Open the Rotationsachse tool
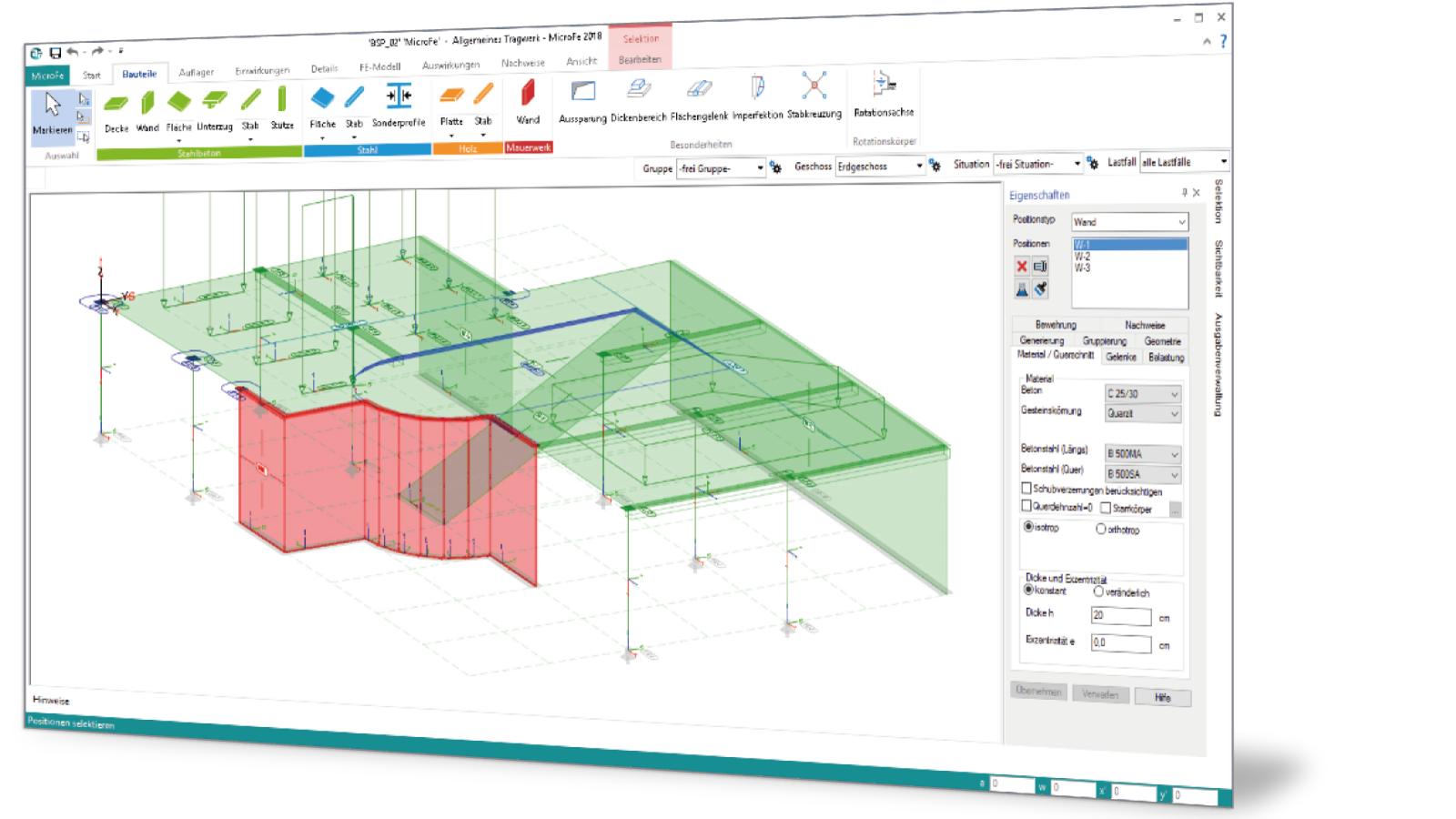Image resolution: width=1456 pixels, height=819 pixels. pos(884,95)
